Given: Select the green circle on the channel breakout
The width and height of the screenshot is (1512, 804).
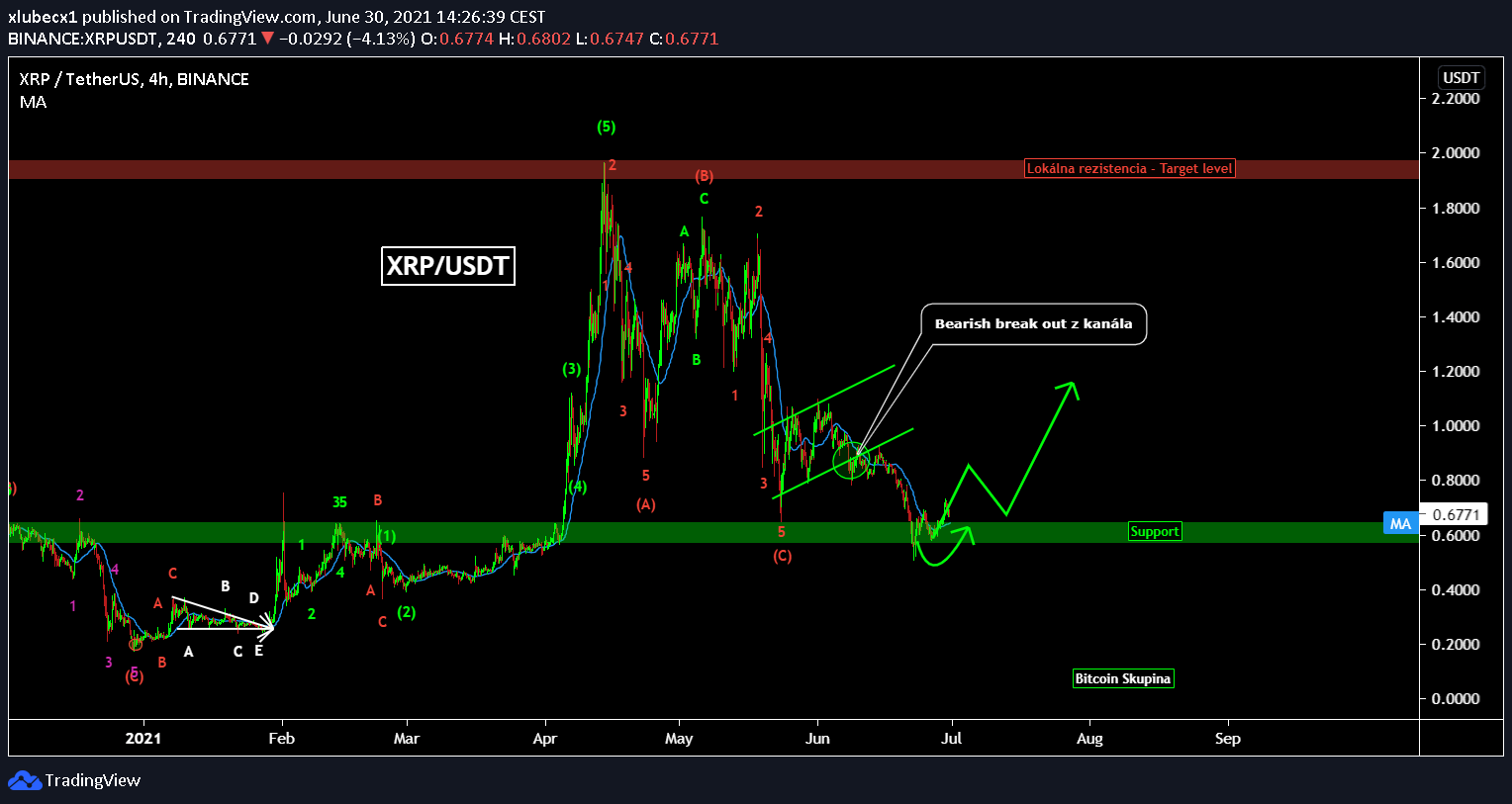Looking at the screenshot, I should pos(850,461).
